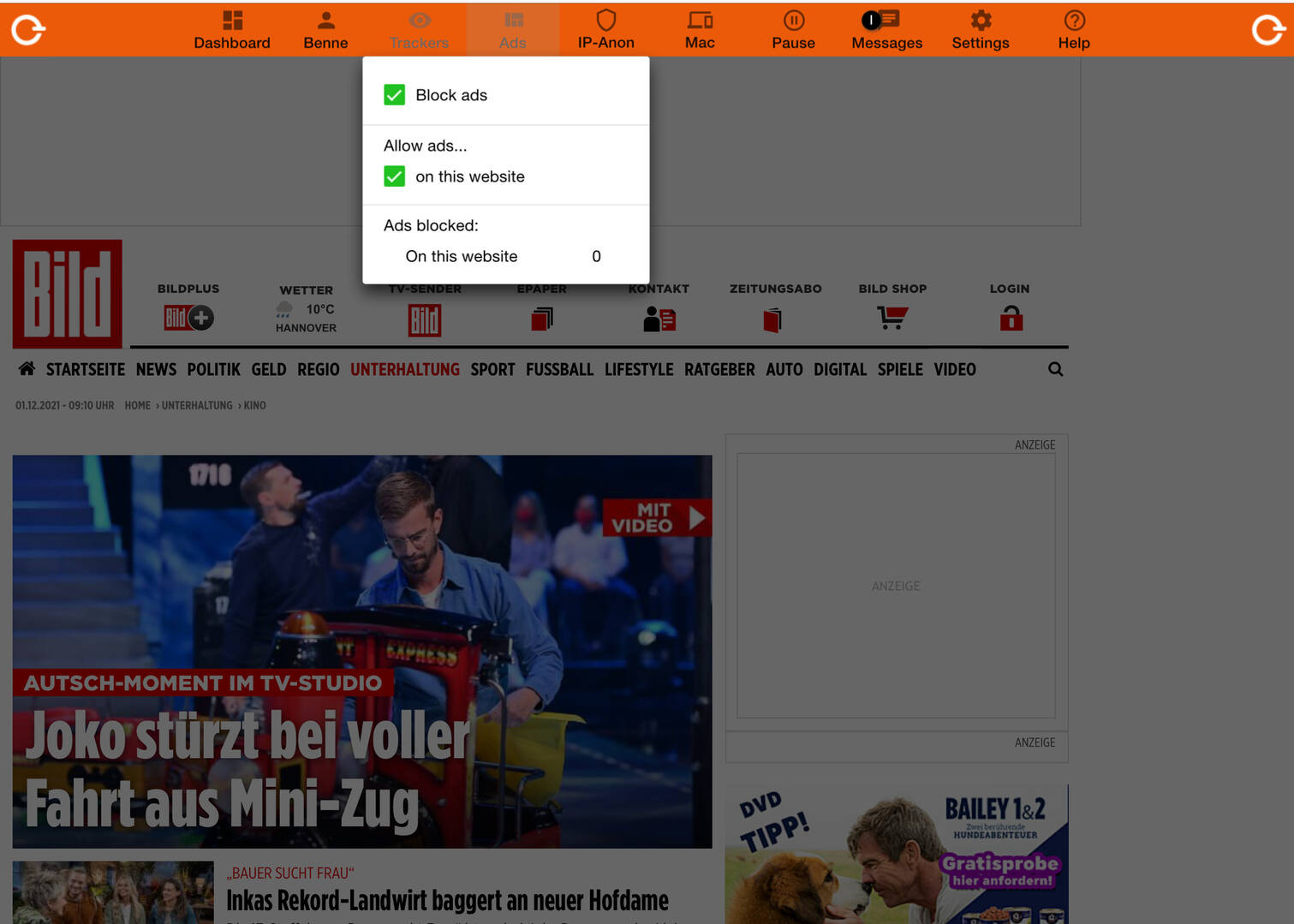Open the Fussball menu item
Image resolution: width=1294 pixels, height=924 pixels.
tap(559, 370)
